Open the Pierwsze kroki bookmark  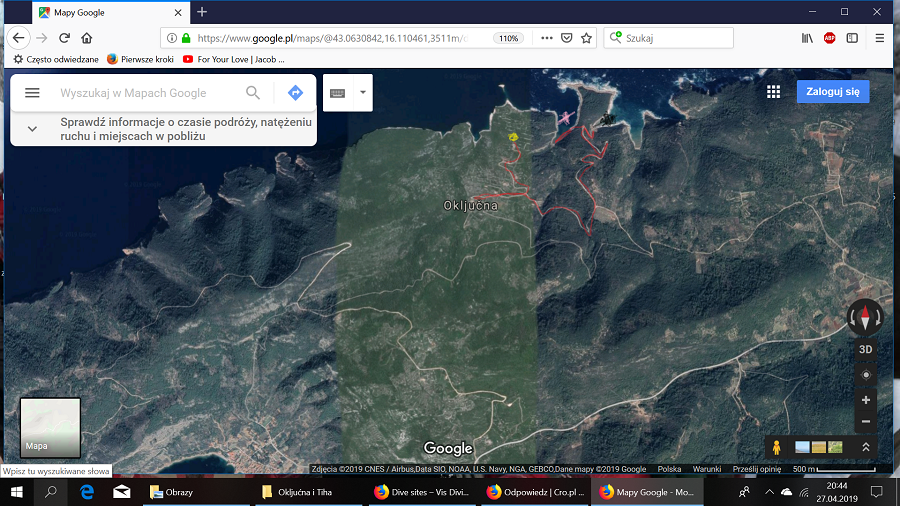tap(140, 59)
